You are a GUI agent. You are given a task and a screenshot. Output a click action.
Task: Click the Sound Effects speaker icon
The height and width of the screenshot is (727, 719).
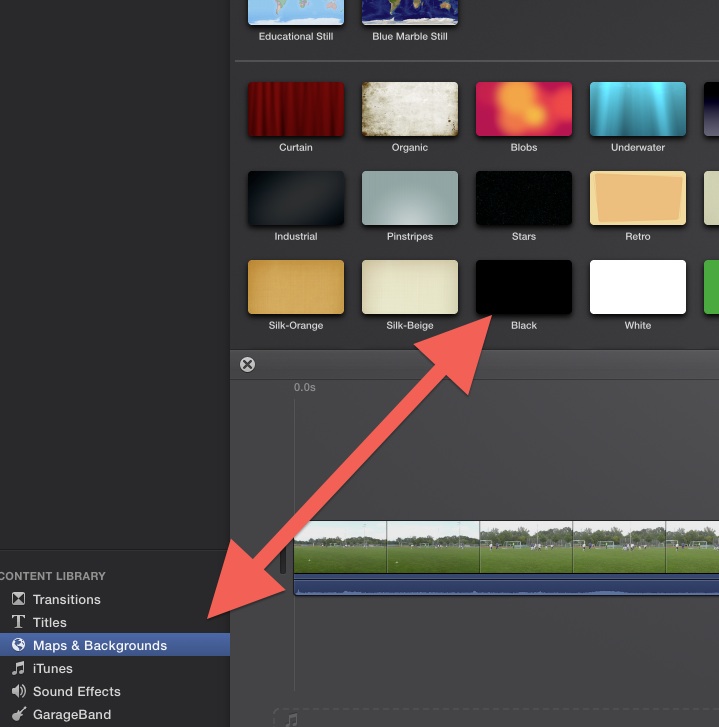(19, 691)
